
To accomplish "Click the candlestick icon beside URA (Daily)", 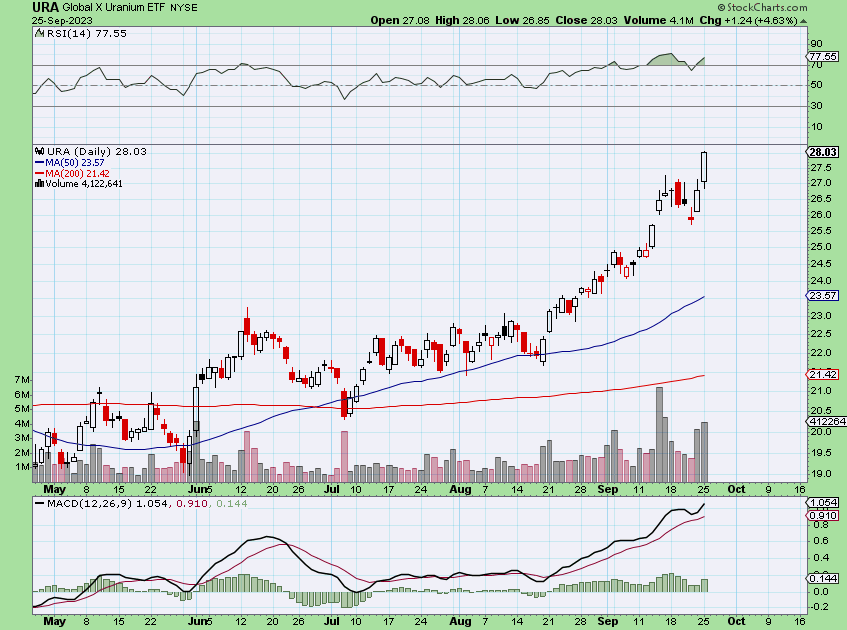I will 39,152.
